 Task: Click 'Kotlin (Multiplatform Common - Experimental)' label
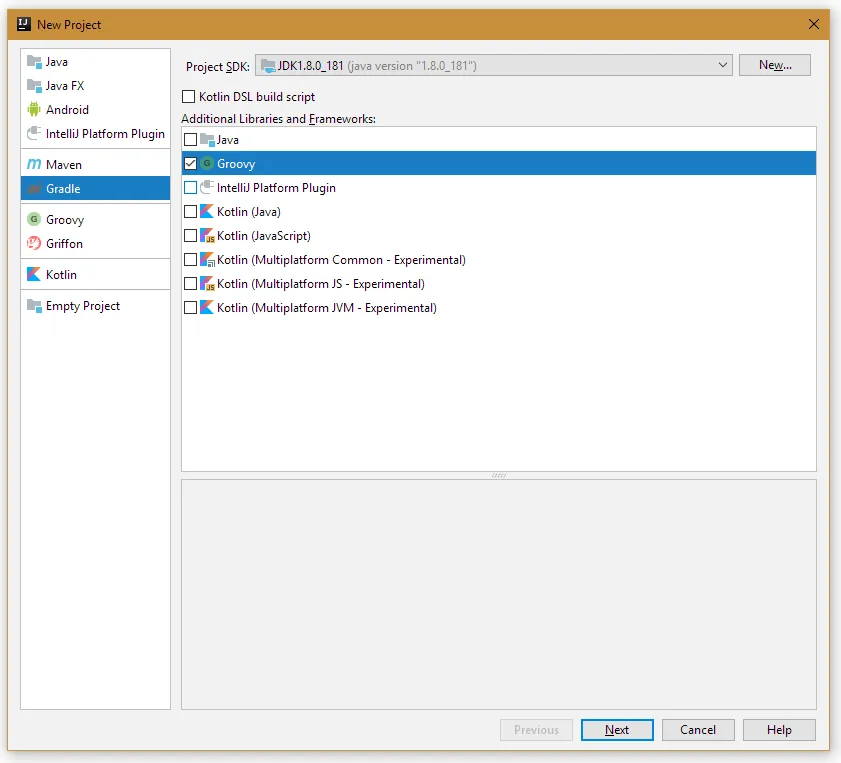pos(341,260)
